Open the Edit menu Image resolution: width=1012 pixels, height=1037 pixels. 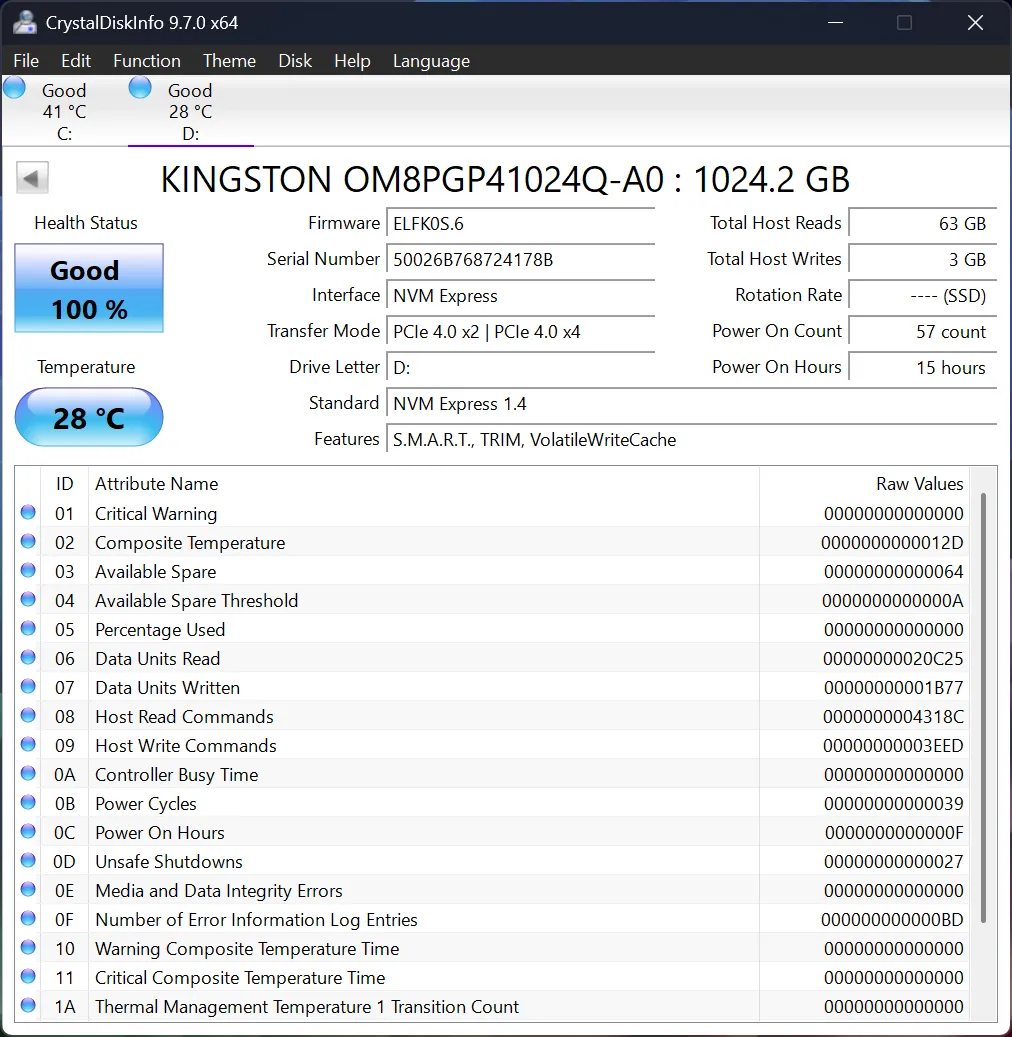point(76,61)
